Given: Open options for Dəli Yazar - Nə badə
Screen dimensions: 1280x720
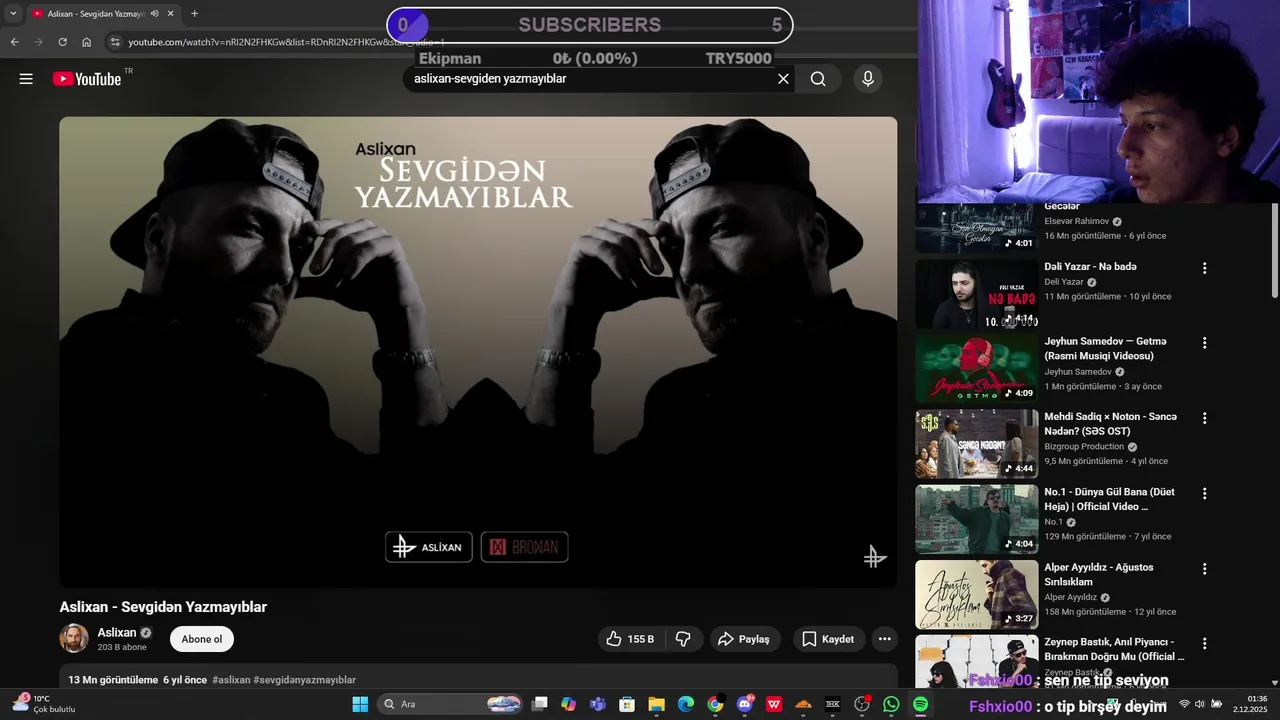Looking at the screenshot, I should click(1204, 268).
